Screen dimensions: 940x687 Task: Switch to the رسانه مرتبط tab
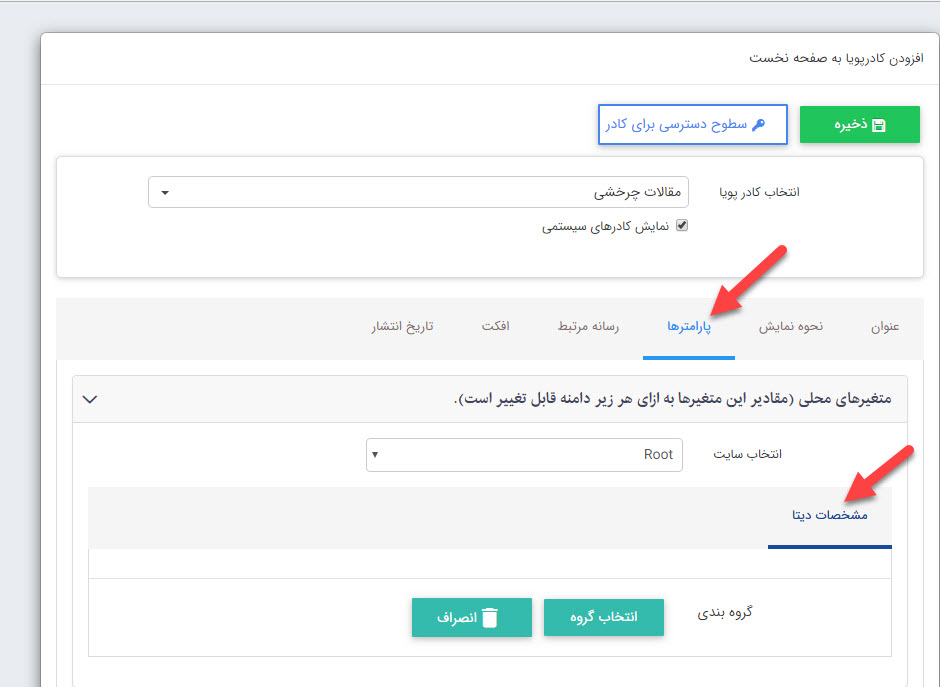click(586, 329)
